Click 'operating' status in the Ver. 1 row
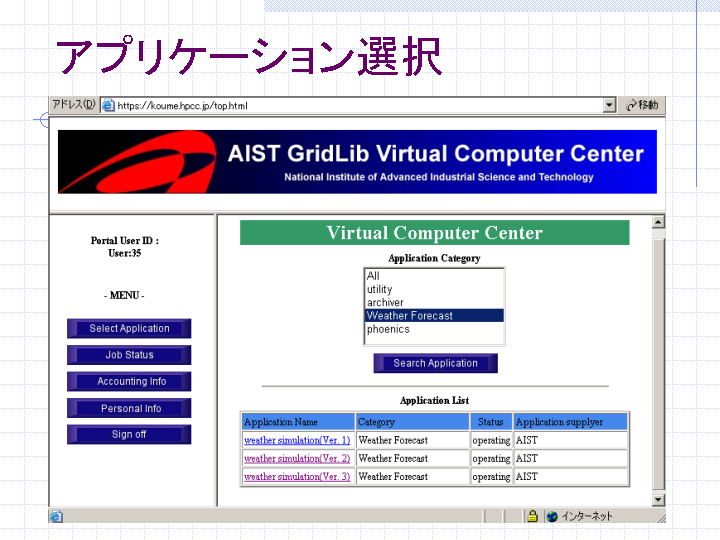Image resolution: width=720 pixels, height=540 pixels. (x=491, y=440)
